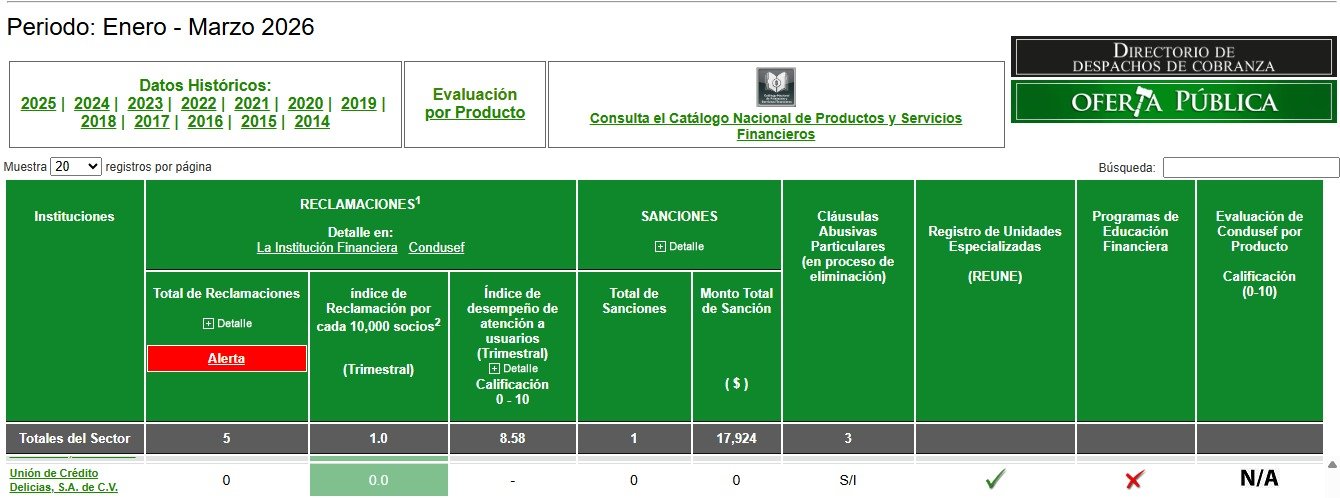The image size is (1340, 498).
Task: Open 2017 historical data
Action: click(x=151, y=121)
